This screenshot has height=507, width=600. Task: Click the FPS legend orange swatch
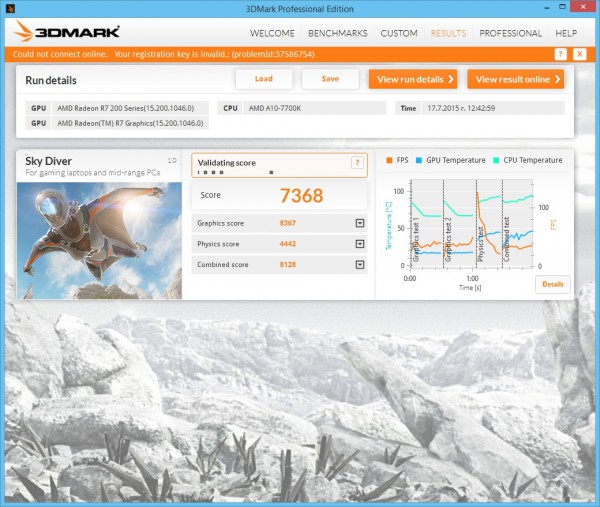389,160
